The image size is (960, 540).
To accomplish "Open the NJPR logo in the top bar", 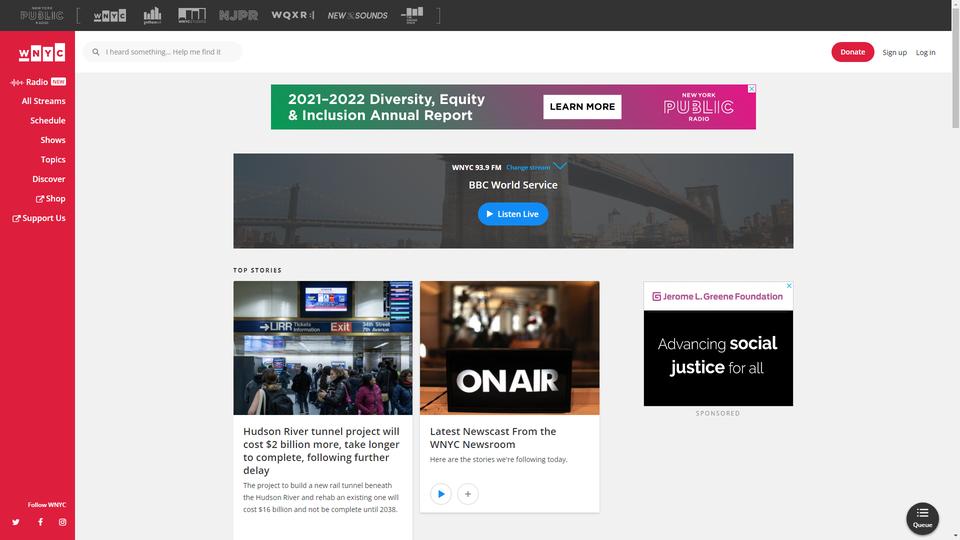I will pyautogui.click(x=238, y=15).
